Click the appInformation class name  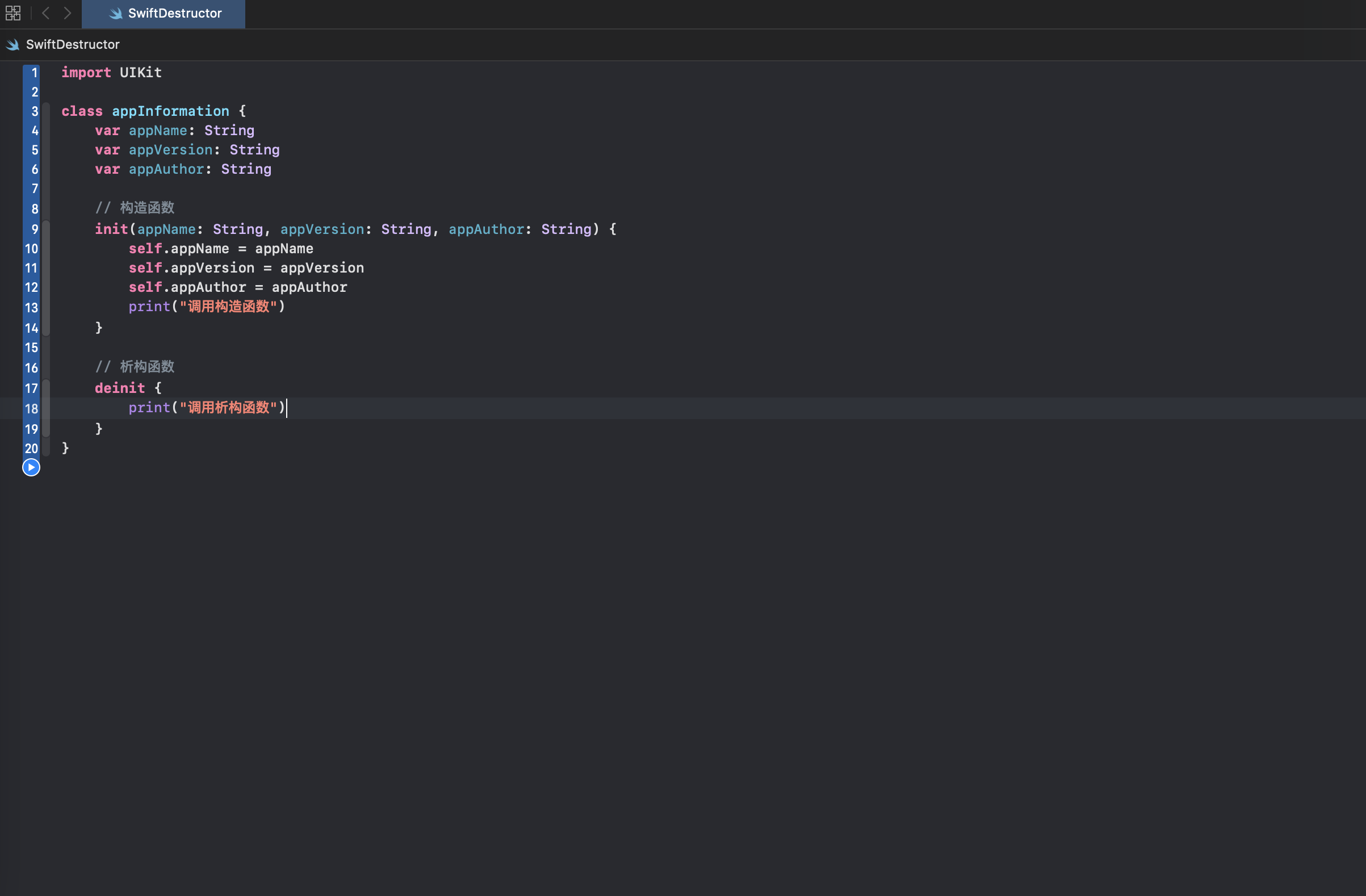click(x=170, y=111)
